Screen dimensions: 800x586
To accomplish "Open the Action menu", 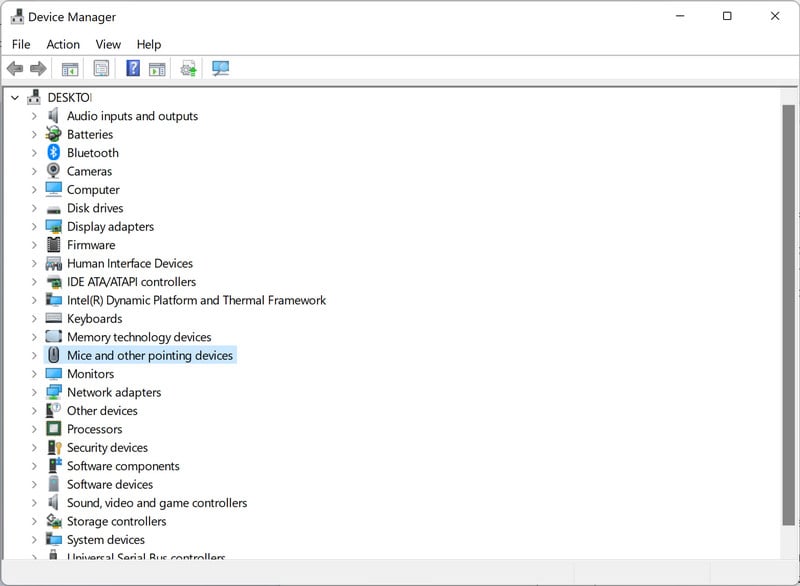I will pyautogui.click(x=63, y=44).
